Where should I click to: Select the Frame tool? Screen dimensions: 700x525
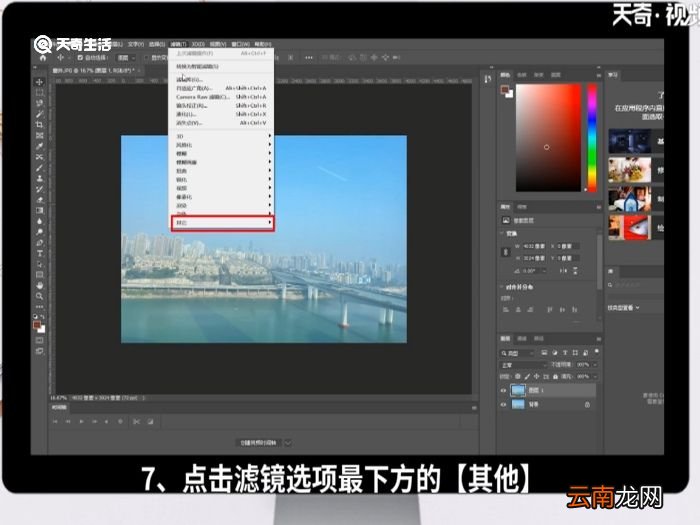tap(39, 136)
